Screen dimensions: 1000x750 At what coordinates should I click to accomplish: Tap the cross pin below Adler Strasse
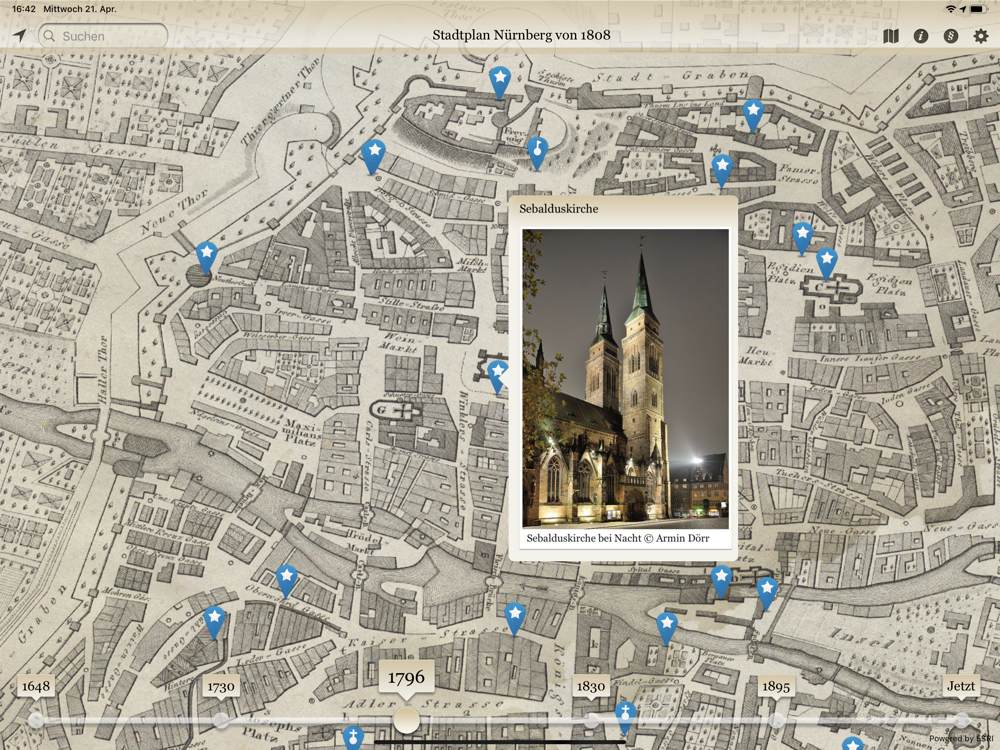click(353, 737)
